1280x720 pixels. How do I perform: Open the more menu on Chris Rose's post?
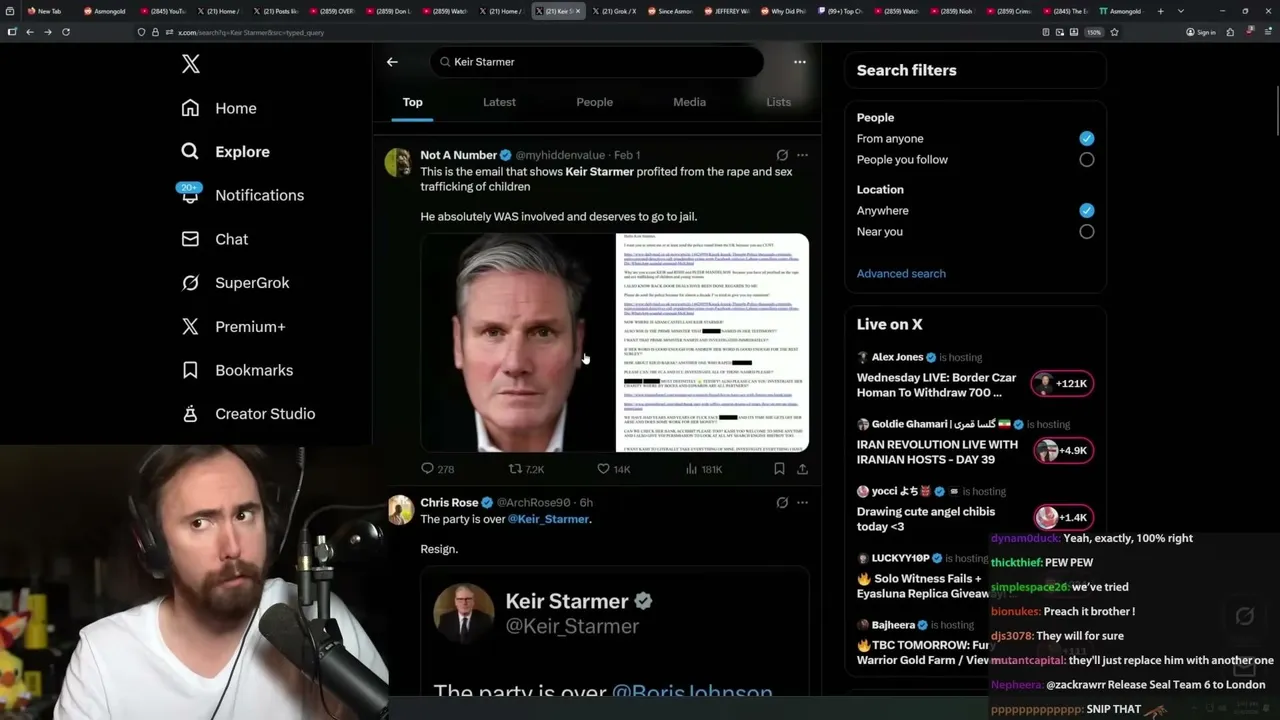[x=802, y=502]
